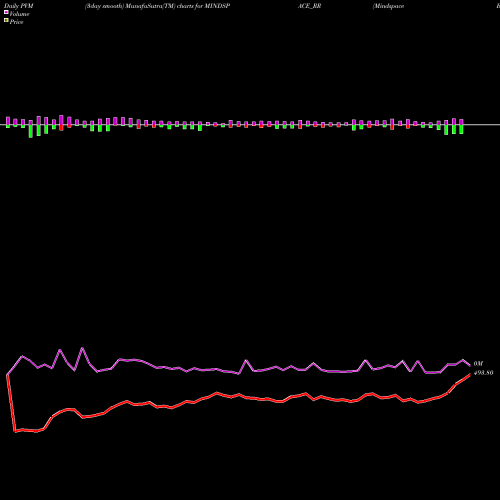
Task: Click the end point of the red price line
Action: coord(470,374)
